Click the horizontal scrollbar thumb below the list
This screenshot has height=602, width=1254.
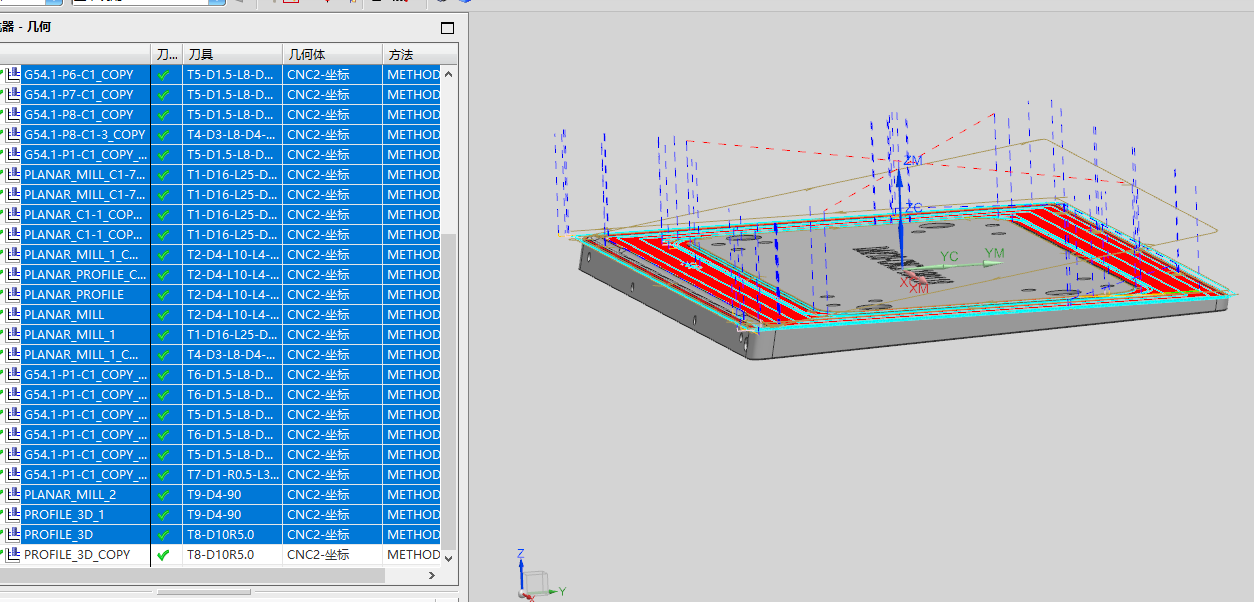[190, 576]
